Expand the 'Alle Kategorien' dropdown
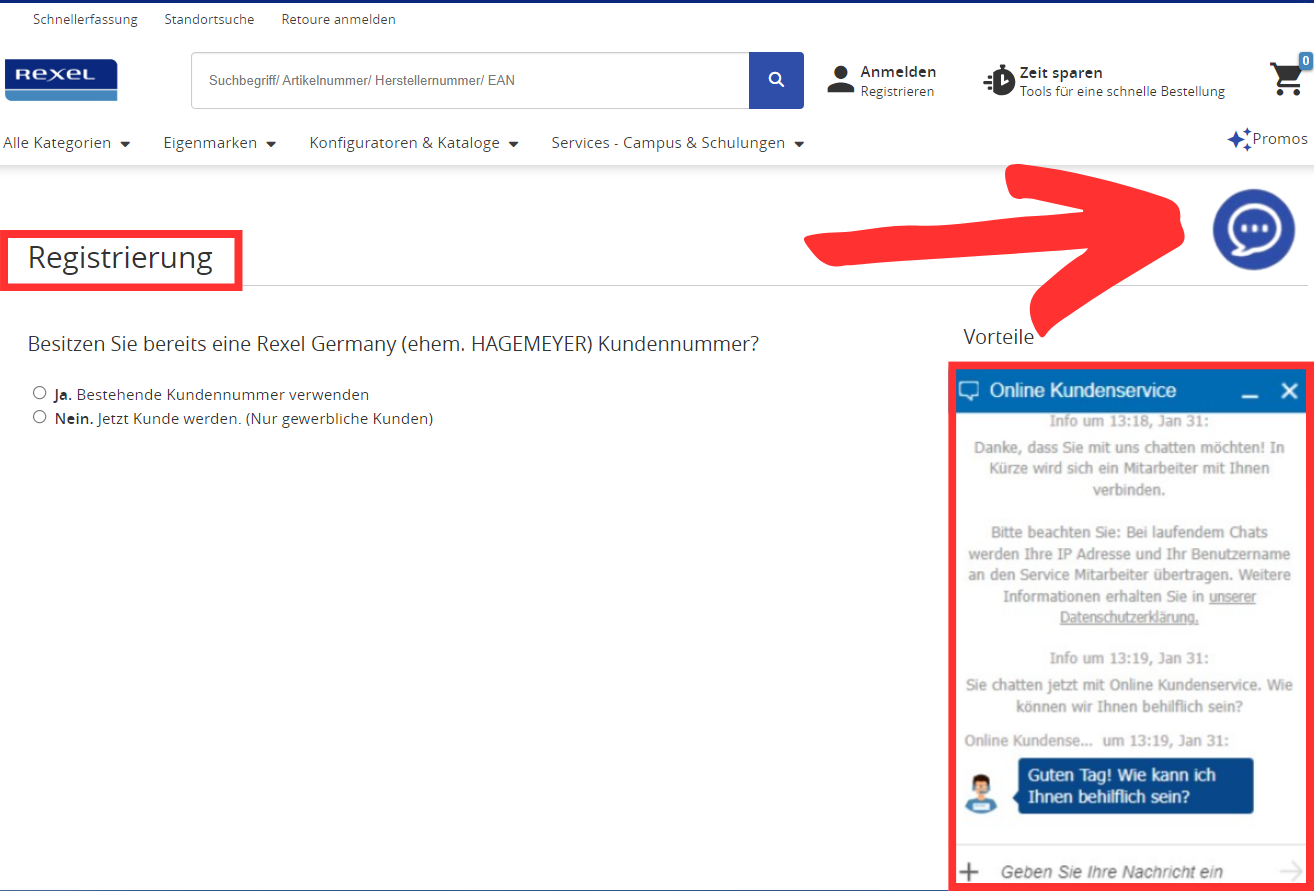Image resolution: width=1314 pixels, height=891 pixels. tap(66, 142)
